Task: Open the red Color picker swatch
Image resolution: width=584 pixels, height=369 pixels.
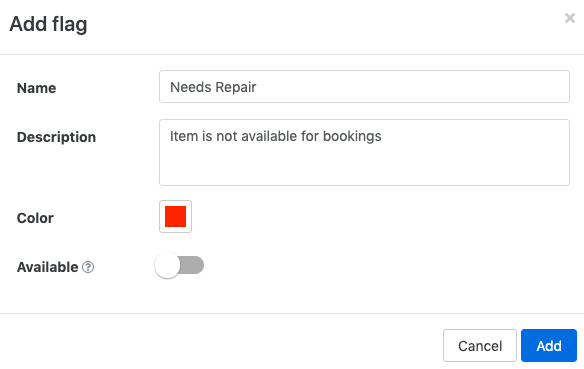Action: click(x=175, y=216)
